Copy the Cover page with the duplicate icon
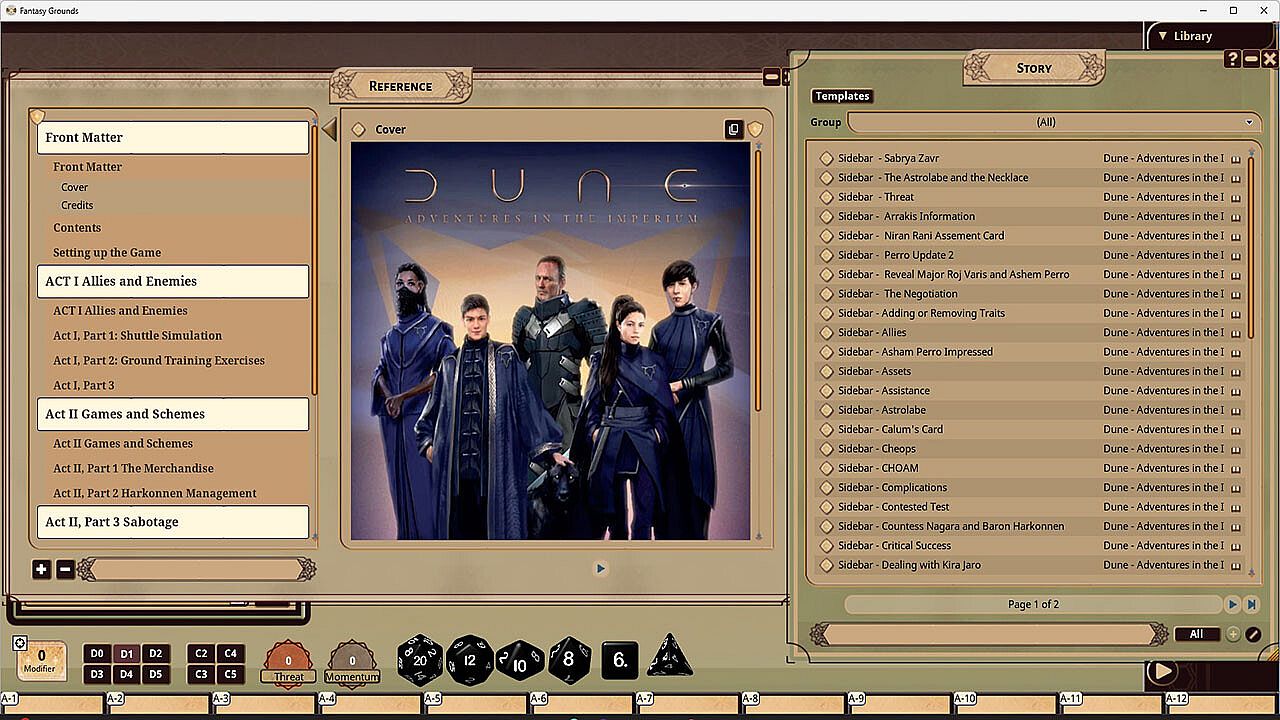 pos(734,129)
